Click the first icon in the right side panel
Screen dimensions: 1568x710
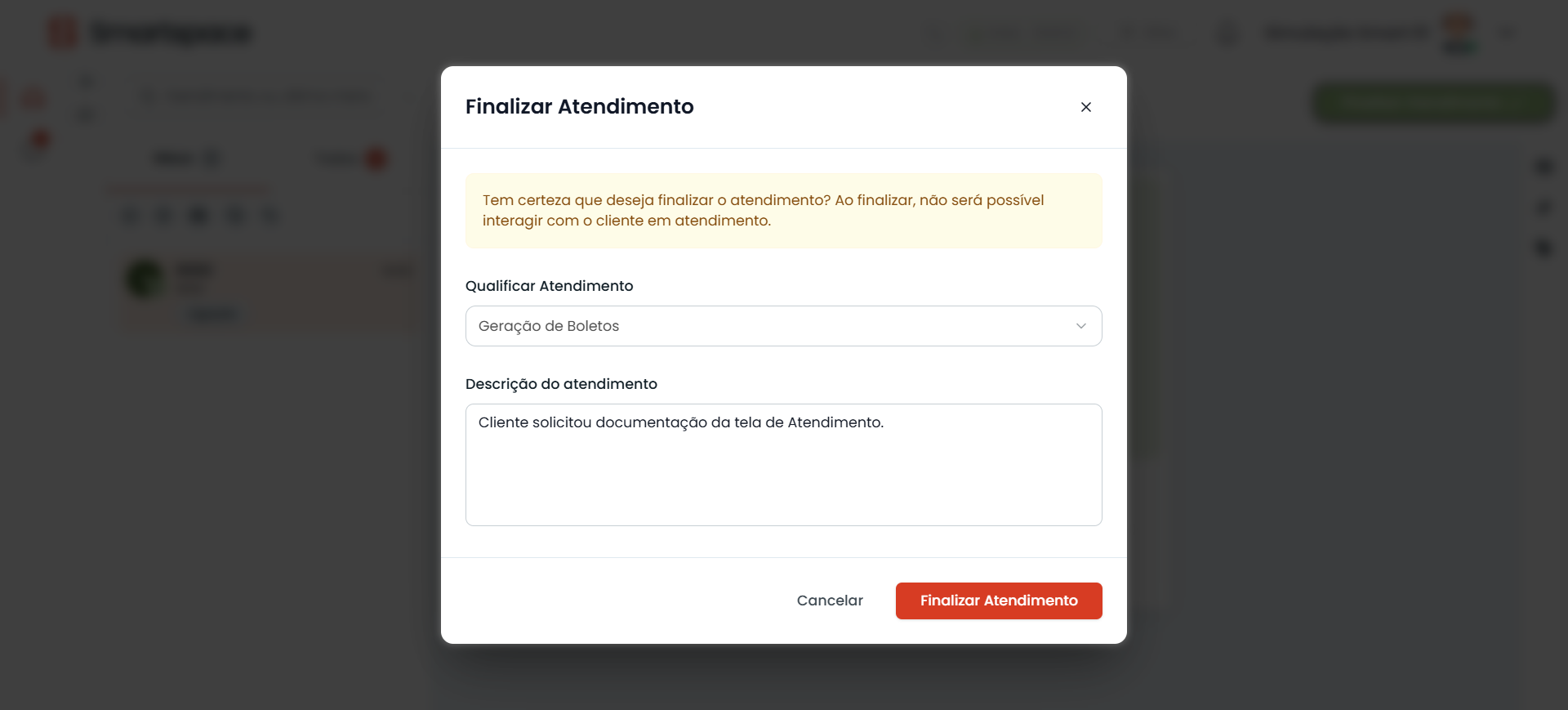tap(1543, 167)
